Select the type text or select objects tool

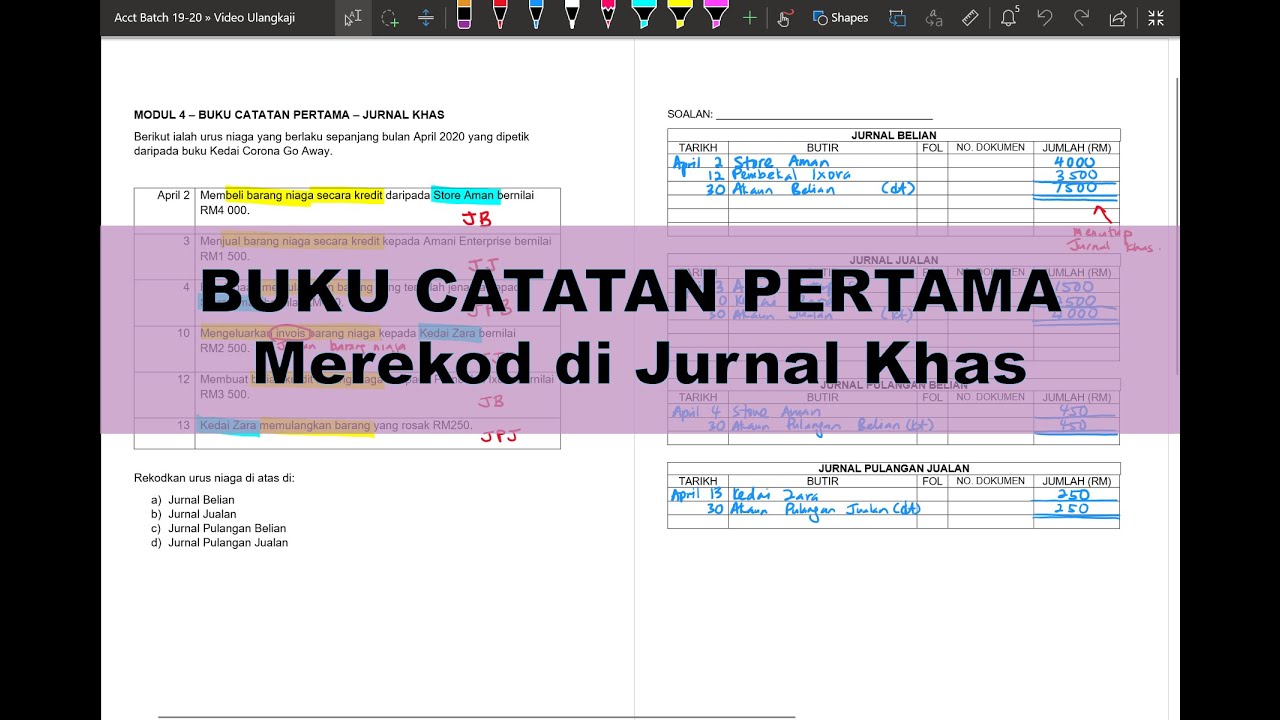[352, 18]
